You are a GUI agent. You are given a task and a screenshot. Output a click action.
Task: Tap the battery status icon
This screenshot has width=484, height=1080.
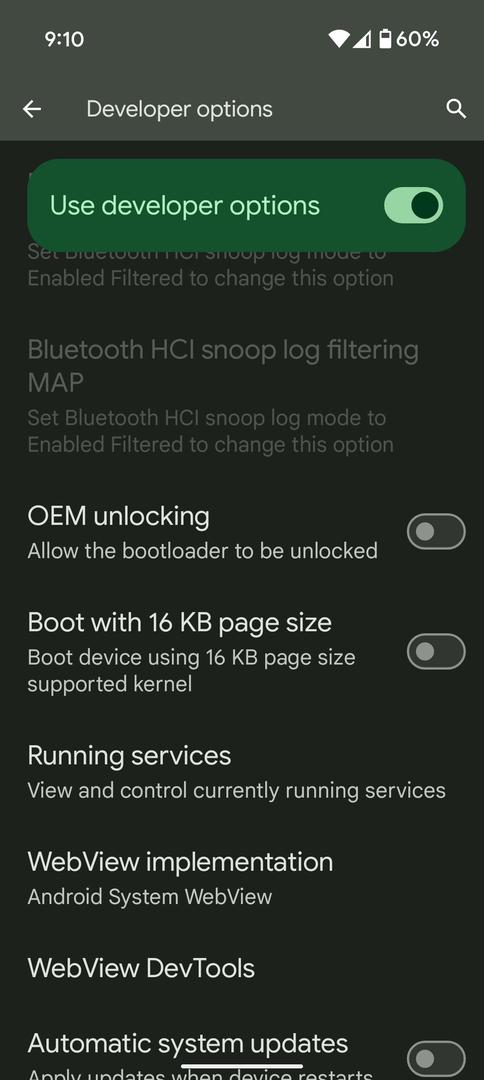[386, 39]
